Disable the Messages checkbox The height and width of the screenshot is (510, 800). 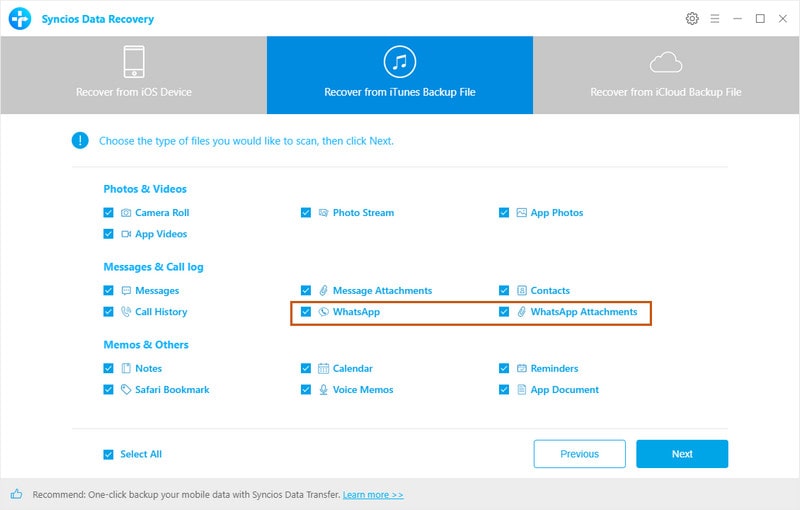pyautogui.click(x=108, y=291)
